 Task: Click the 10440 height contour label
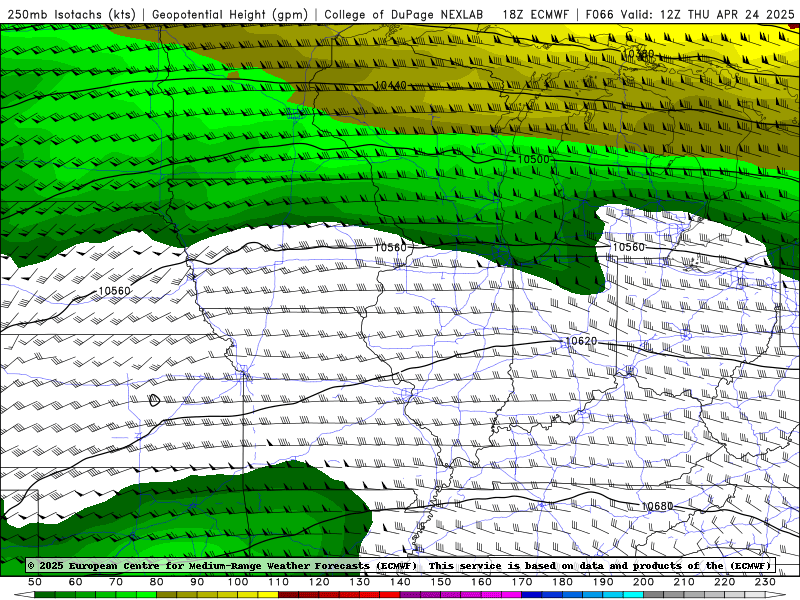[x=390, y=85]
